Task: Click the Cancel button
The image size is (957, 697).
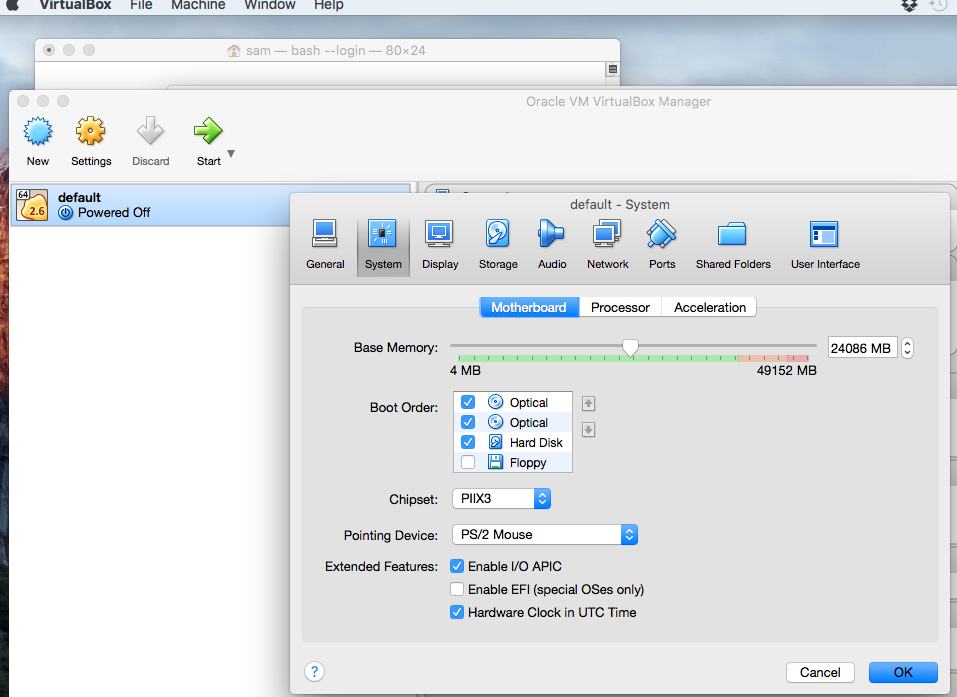Action: pyautogui.click(x=820, y=672)
